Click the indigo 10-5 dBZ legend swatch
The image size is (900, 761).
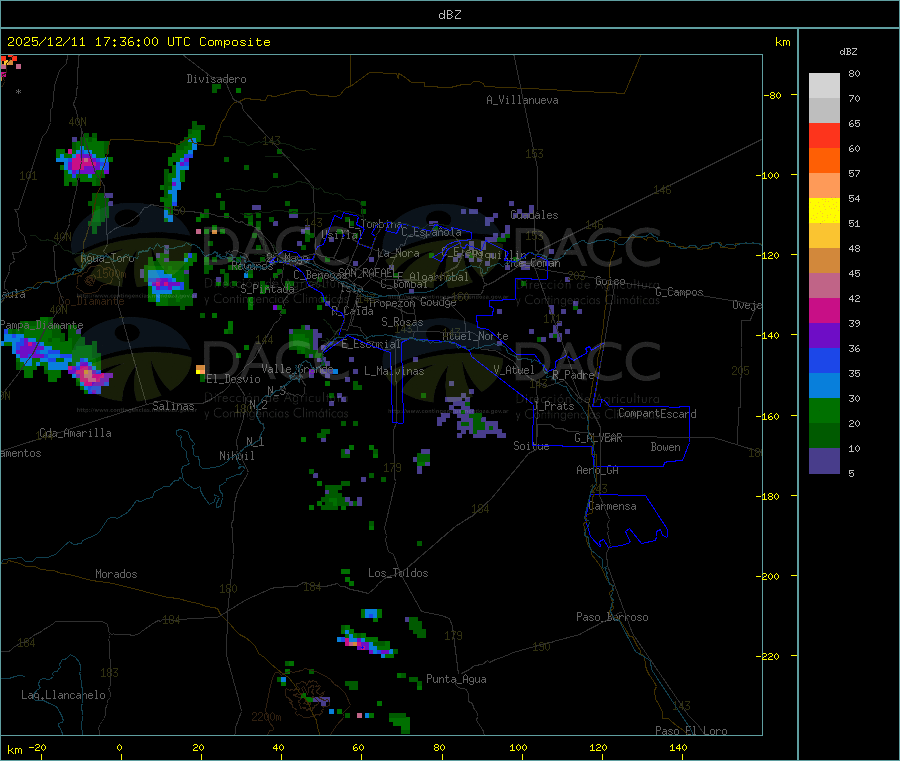point(824,461)
